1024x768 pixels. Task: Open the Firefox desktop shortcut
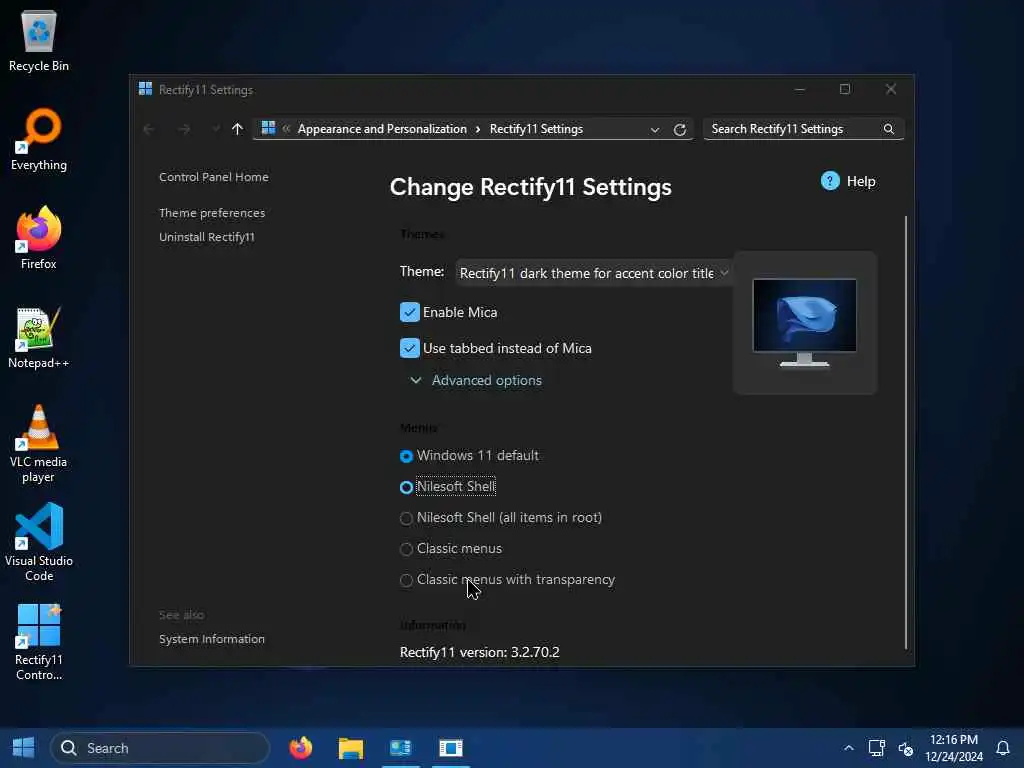point(39,238)
